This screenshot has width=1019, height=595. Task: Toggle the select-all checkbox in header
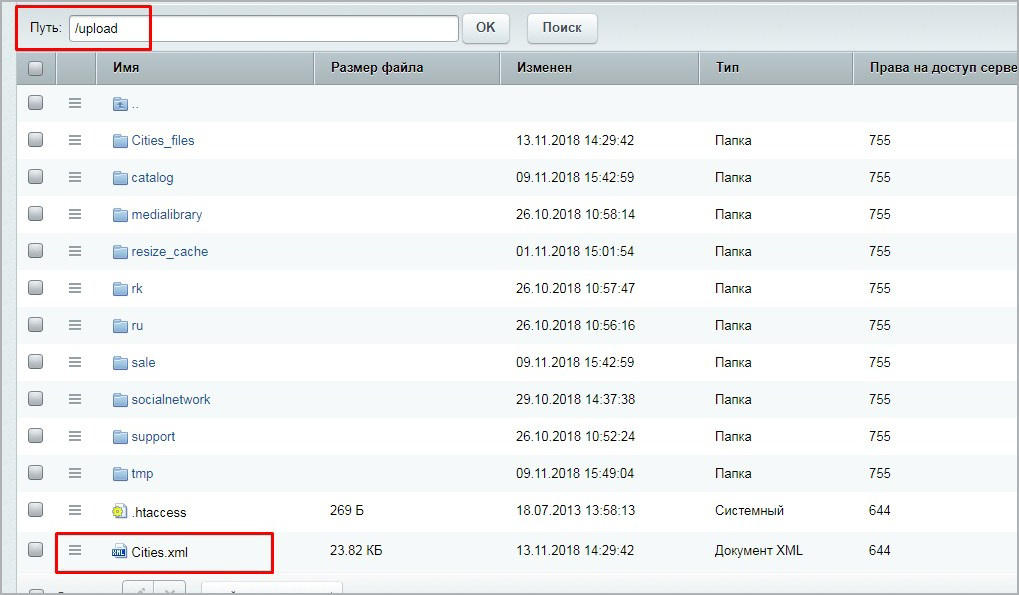(x=36, y=69)
